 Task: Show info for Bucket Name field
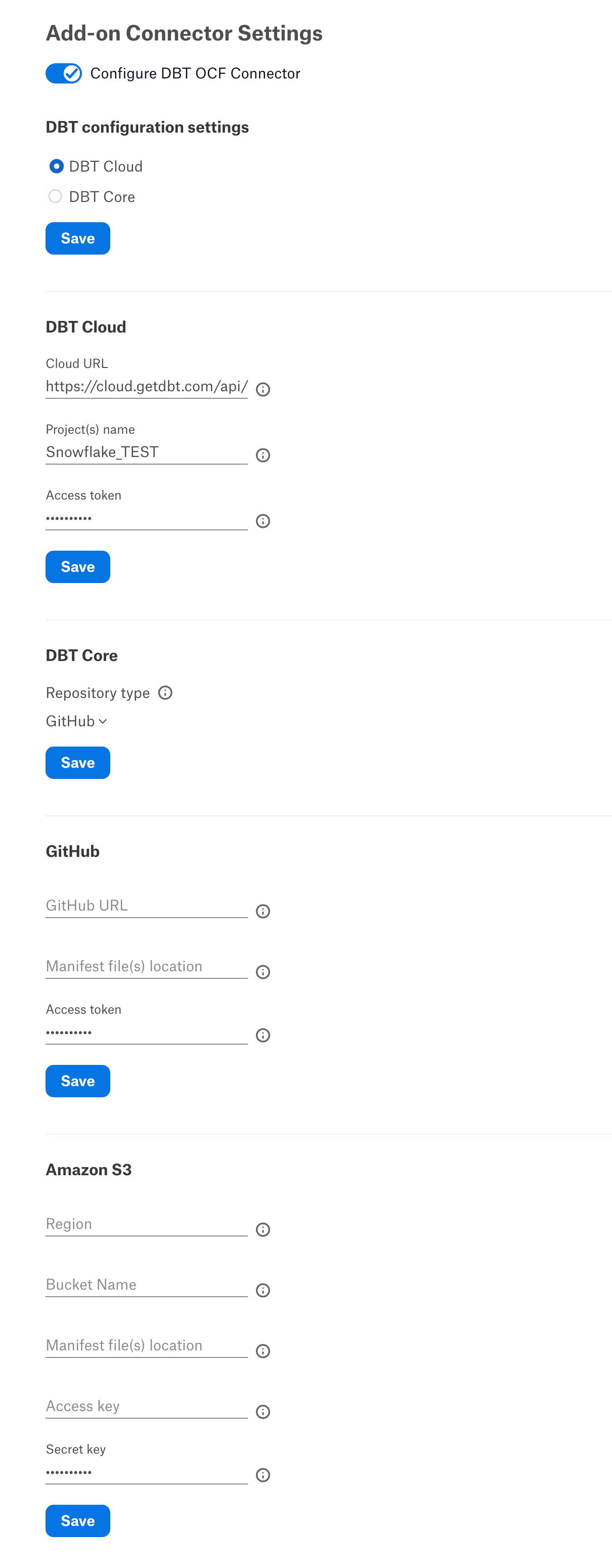pos(263,1290)
